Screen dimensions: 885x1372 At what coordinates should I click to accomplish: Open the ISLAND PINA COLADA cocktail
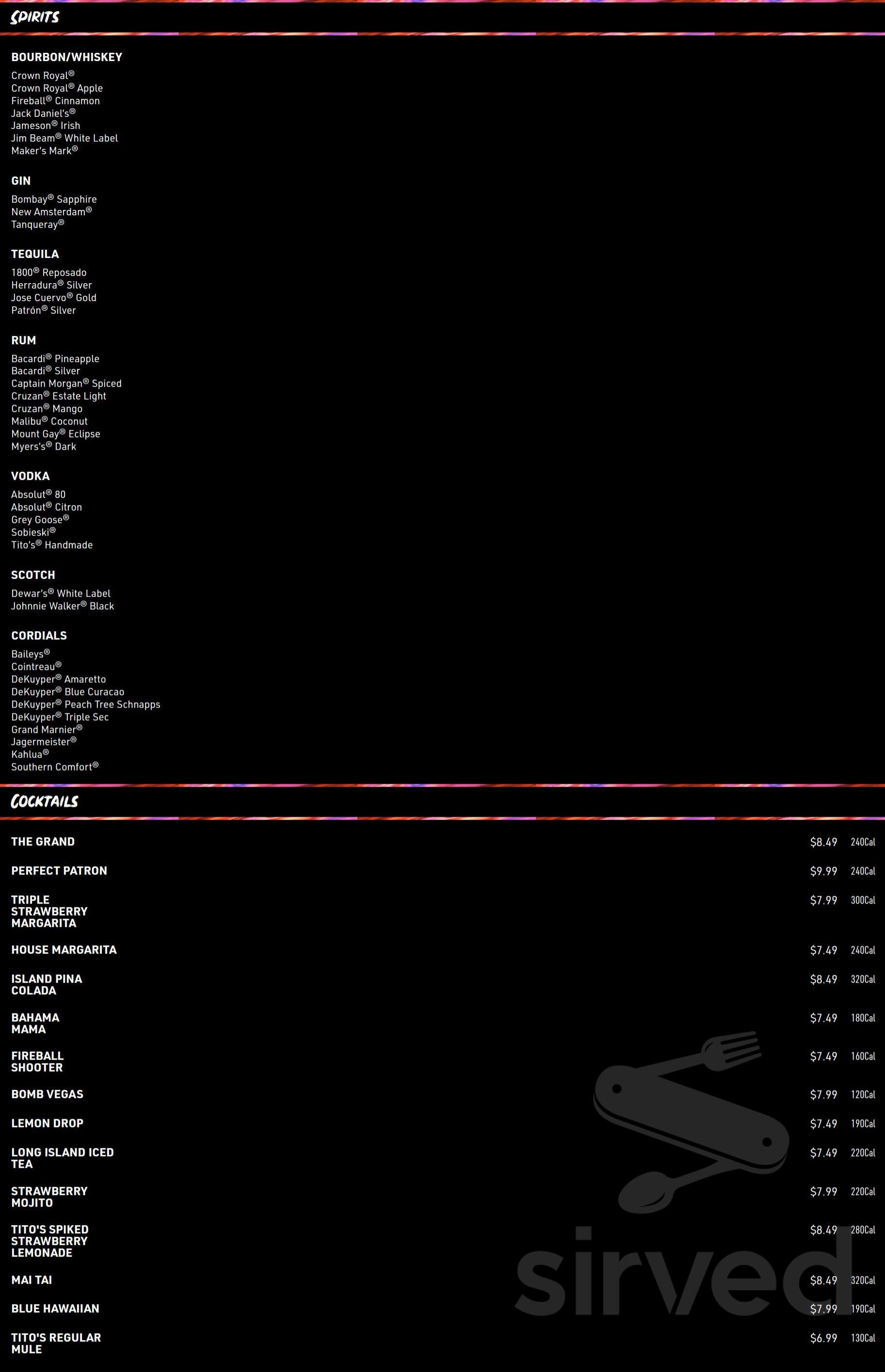(x=47, y=985)
